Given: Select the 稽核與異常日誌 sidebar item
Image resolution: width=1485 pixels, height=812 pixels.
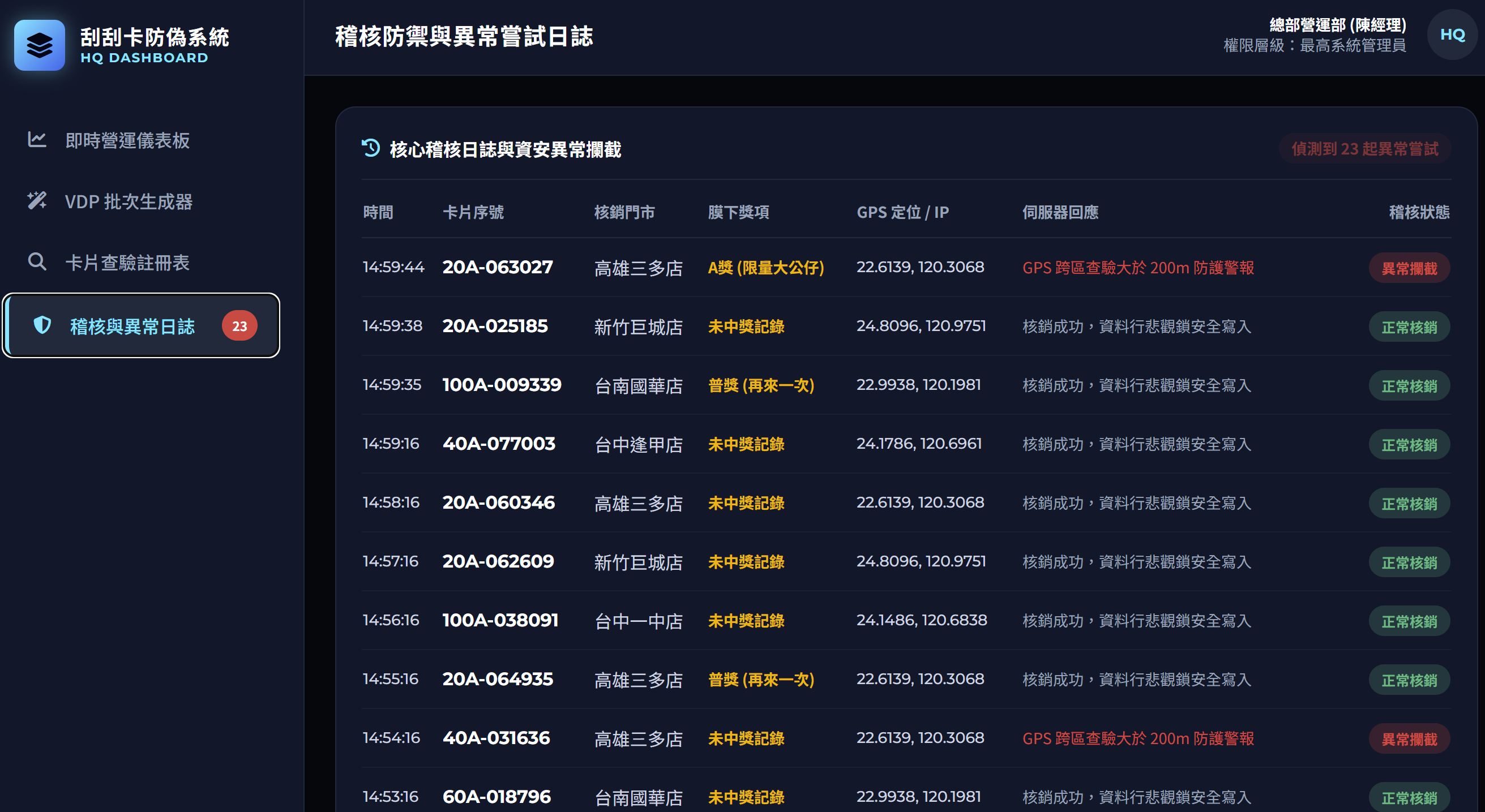Looking at the screenshot, I should pyautogui.click(x=140, y=325).
